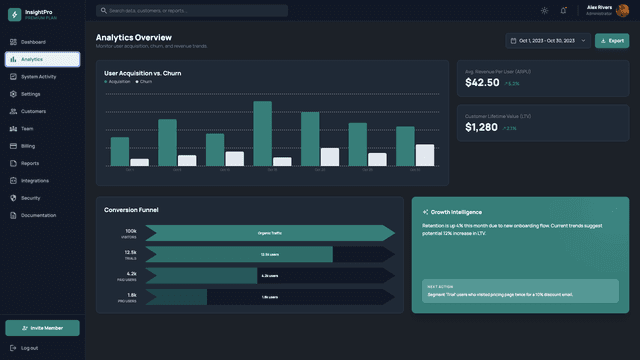Open the Security sidebar item
Viewport: 640px width, 360px height.
(x=42, y=198)
